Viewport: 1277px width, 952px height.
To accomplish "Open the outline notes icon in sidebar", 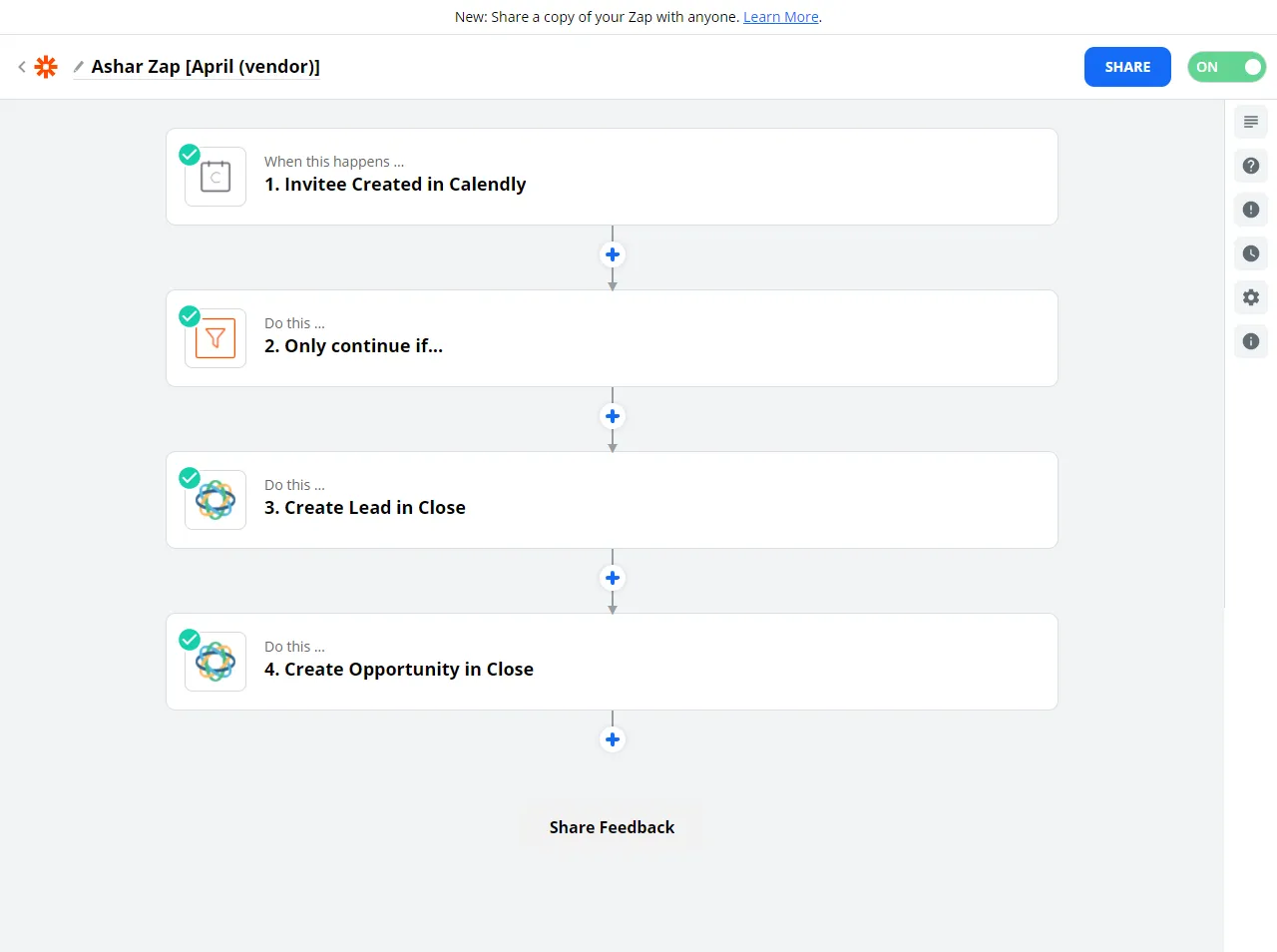I will point(1251,122).
